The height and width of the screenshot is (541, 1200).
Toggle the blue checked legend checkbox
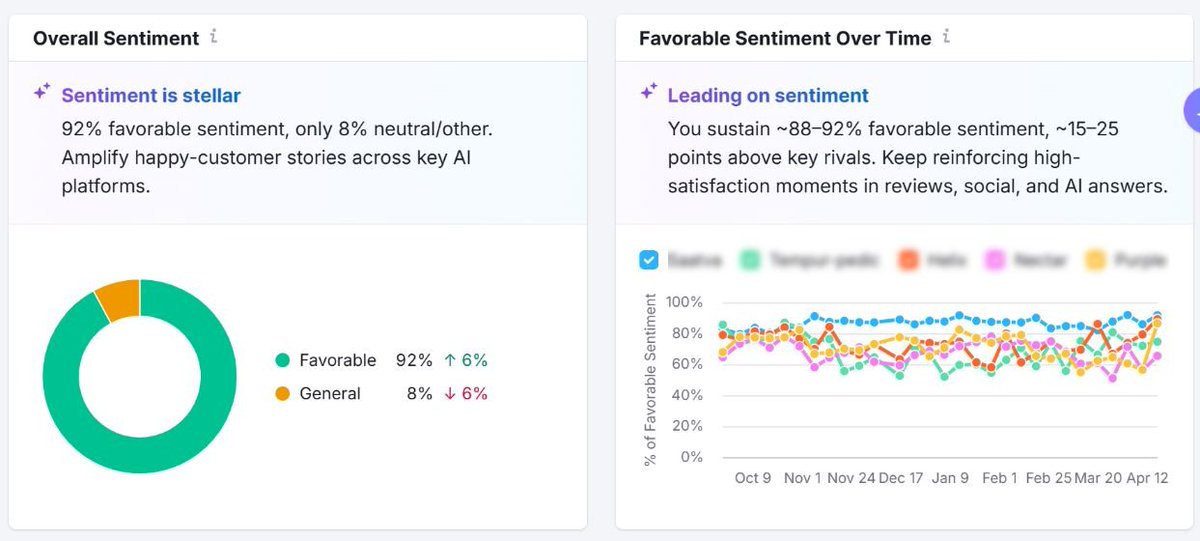(x=649, y=260)
